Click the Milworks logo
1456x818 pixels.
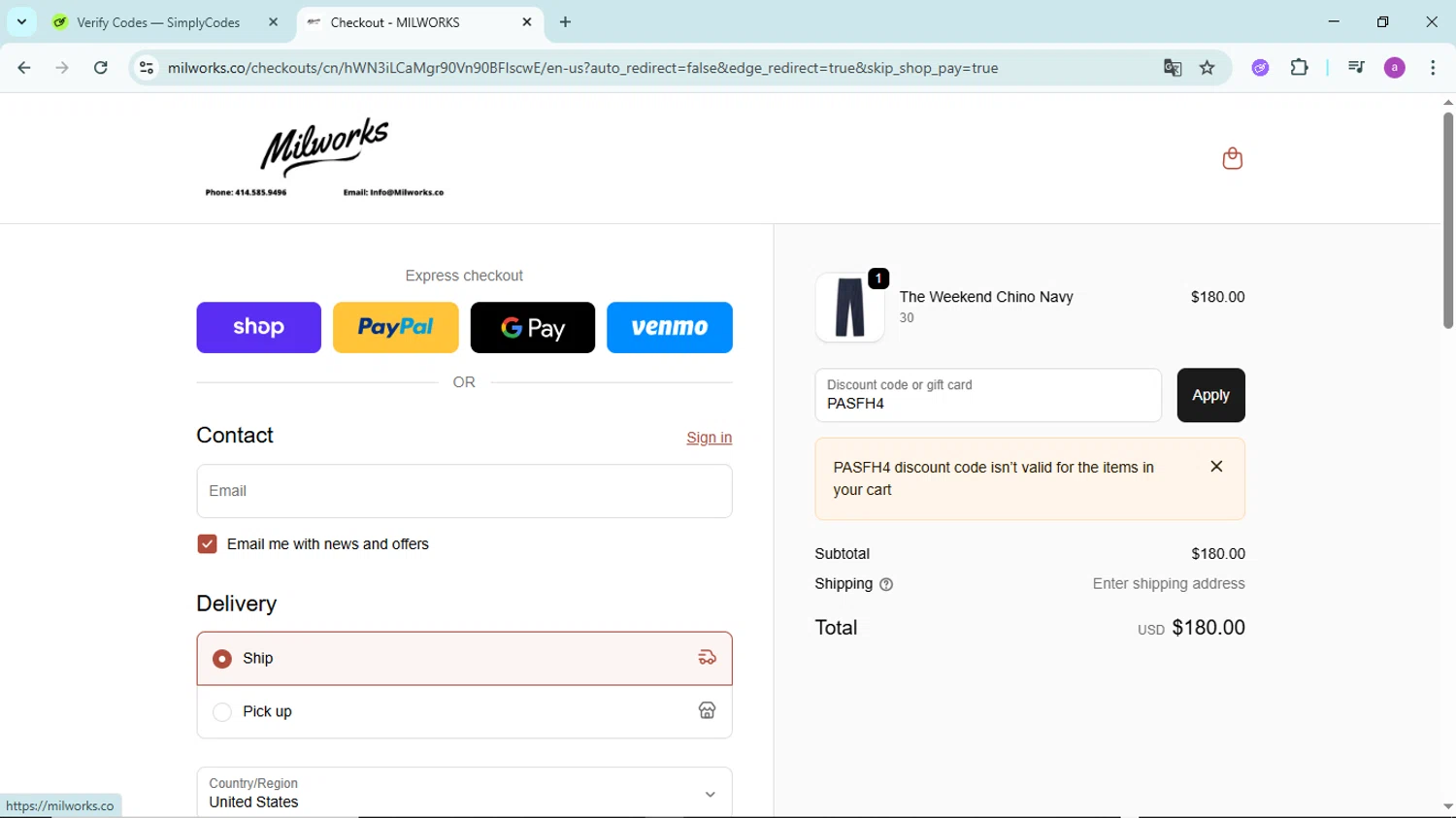pos(324,158)
